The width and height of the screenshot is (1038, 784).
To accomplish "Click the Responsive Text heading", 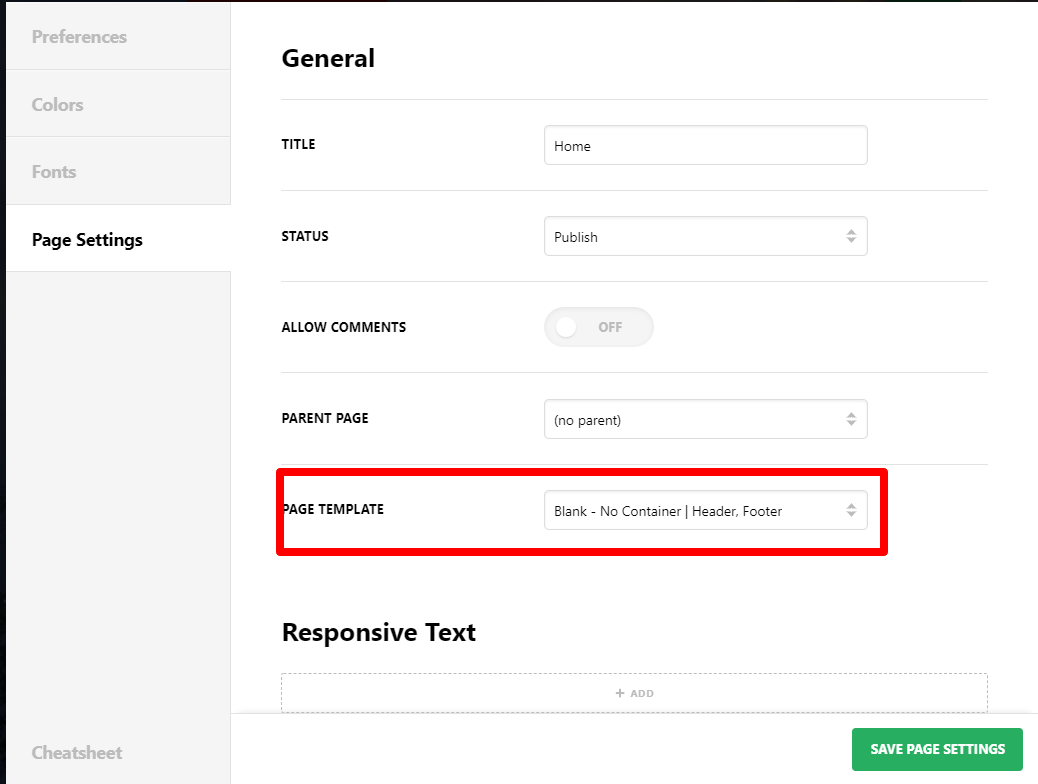I will [x=379, y=632].
